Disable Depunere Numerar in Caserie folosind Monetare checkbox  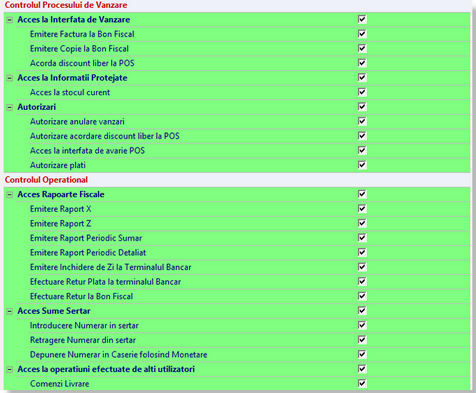(362, 354)
